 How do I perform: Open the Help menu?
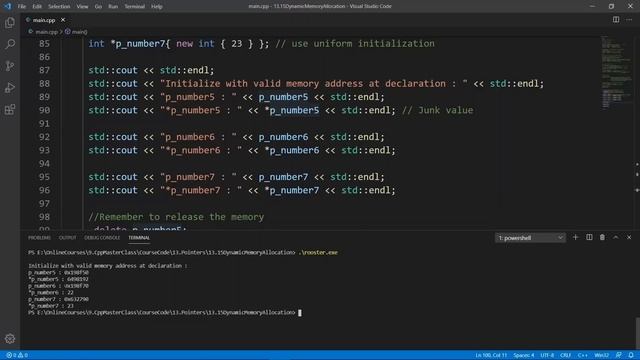157,6
